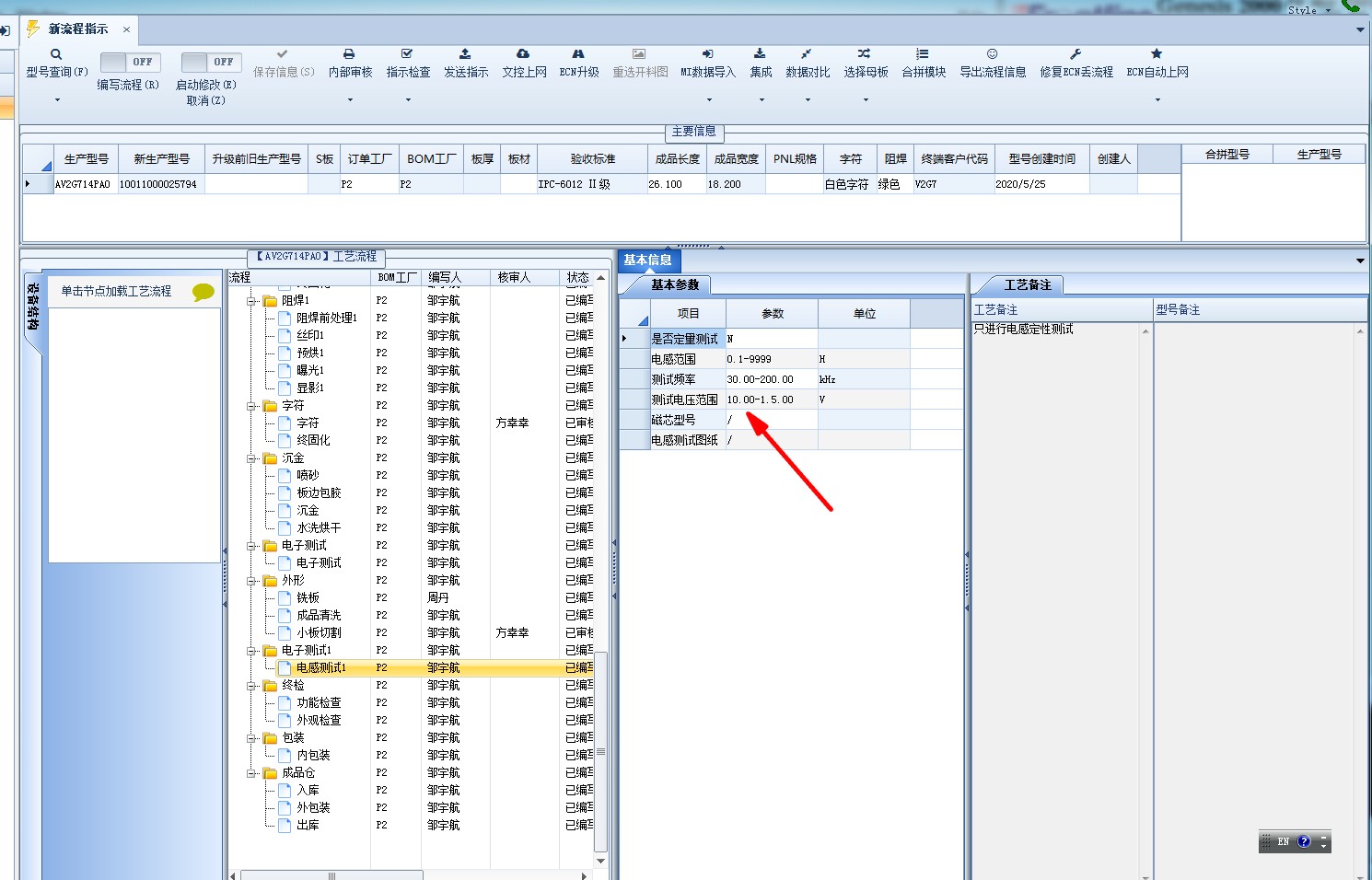Open the dropdown arrow under MI数据导入
1372x880 pixels.
pyautogui.click(x=709, y=99)
